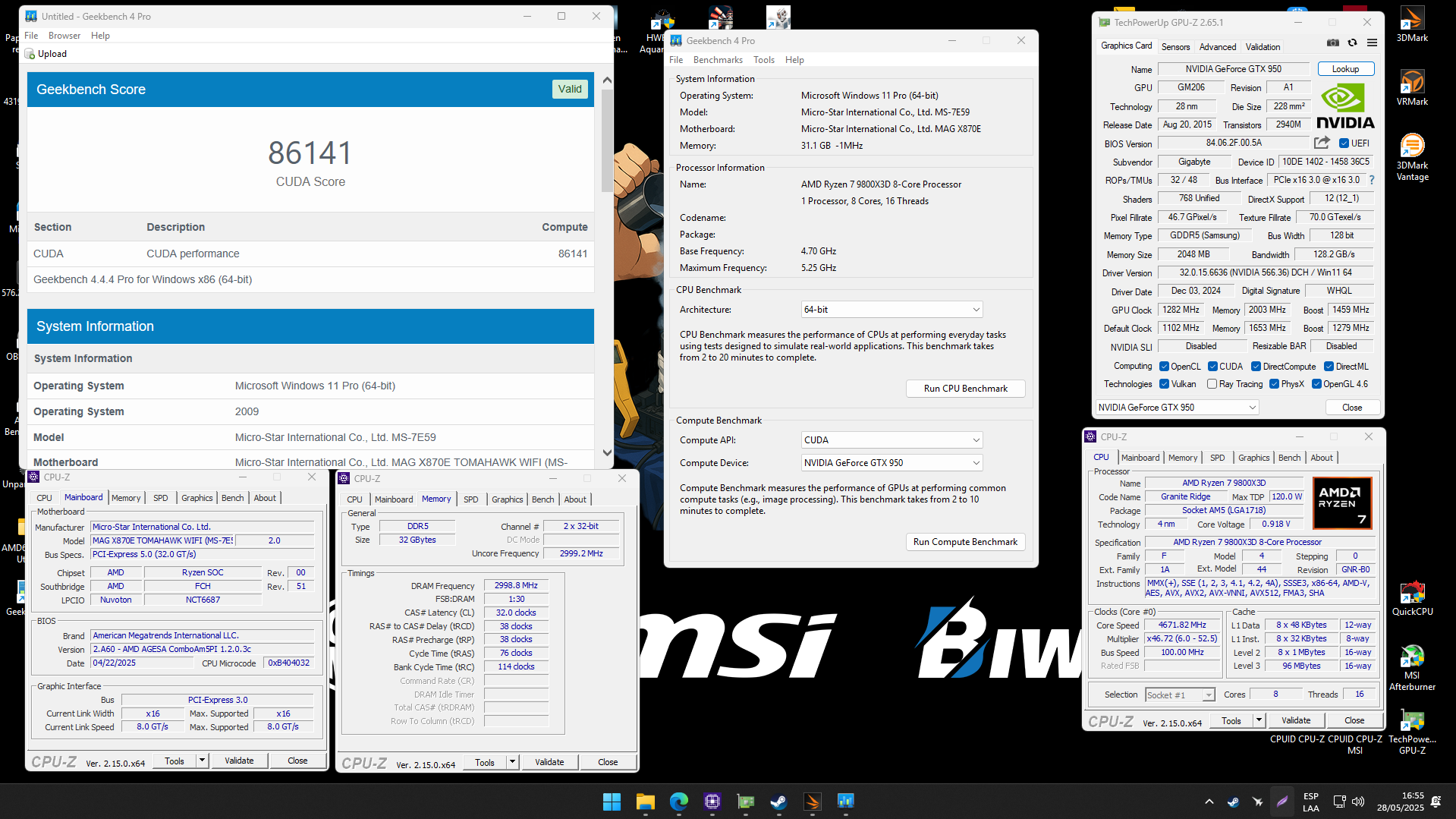Toggle the OpenGL 4.6 checkbox

point(1316,384)
